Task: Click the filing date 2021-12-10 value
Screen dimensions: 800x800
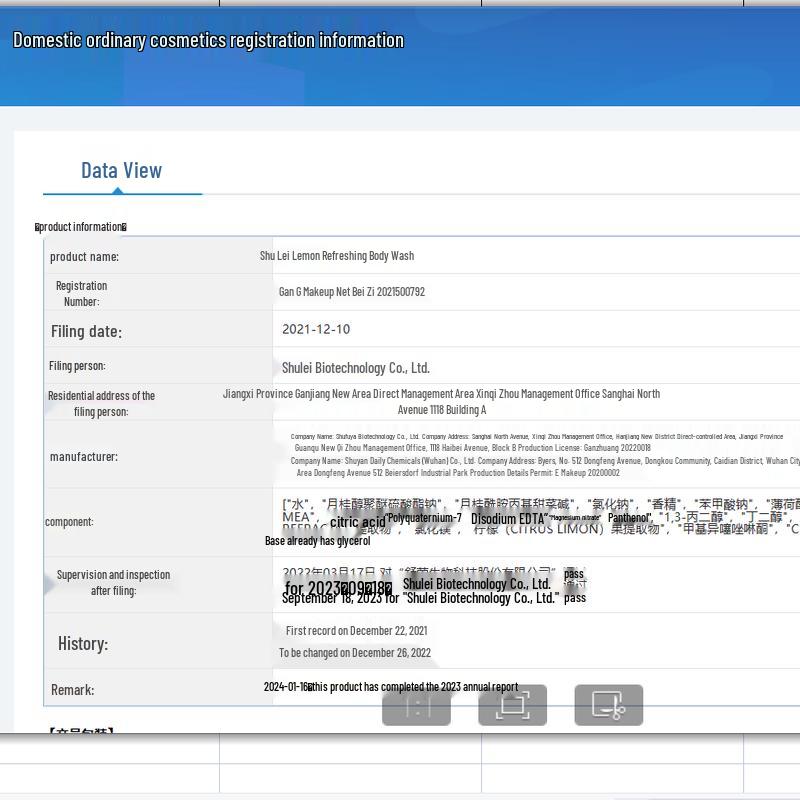Action: [316, 329]
